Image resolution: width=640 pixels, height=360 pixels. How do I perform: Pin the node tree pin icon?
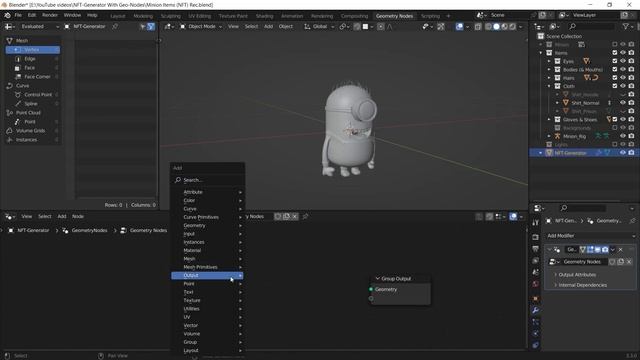[x=305, y=216]
